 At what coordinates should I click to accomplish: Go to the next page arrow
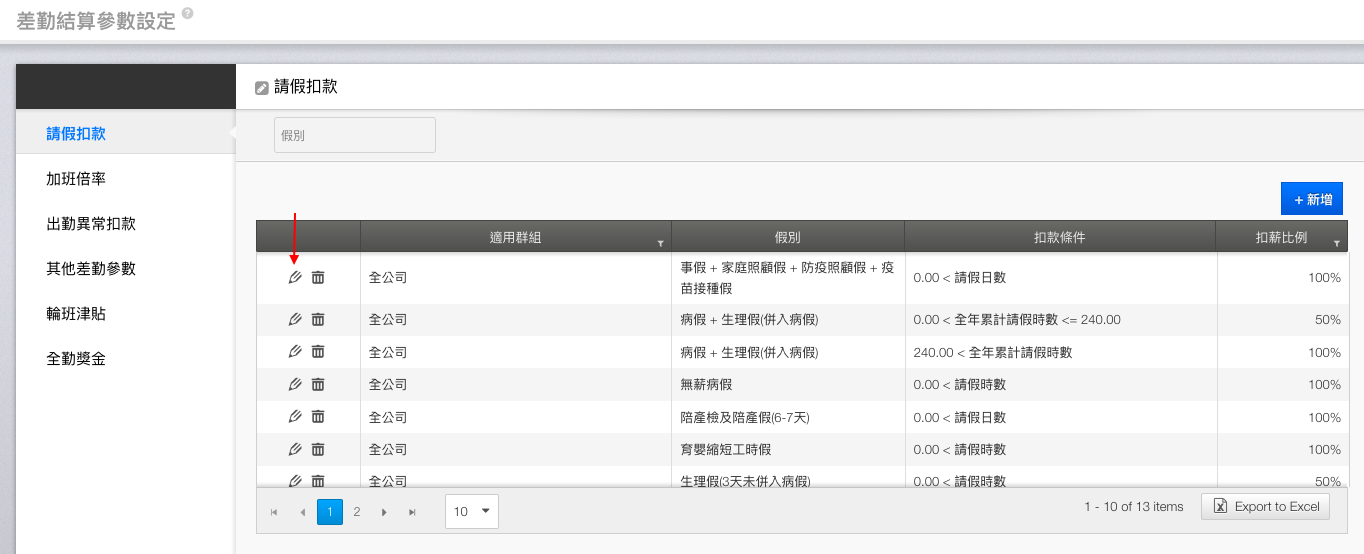[x=383, y=512]
